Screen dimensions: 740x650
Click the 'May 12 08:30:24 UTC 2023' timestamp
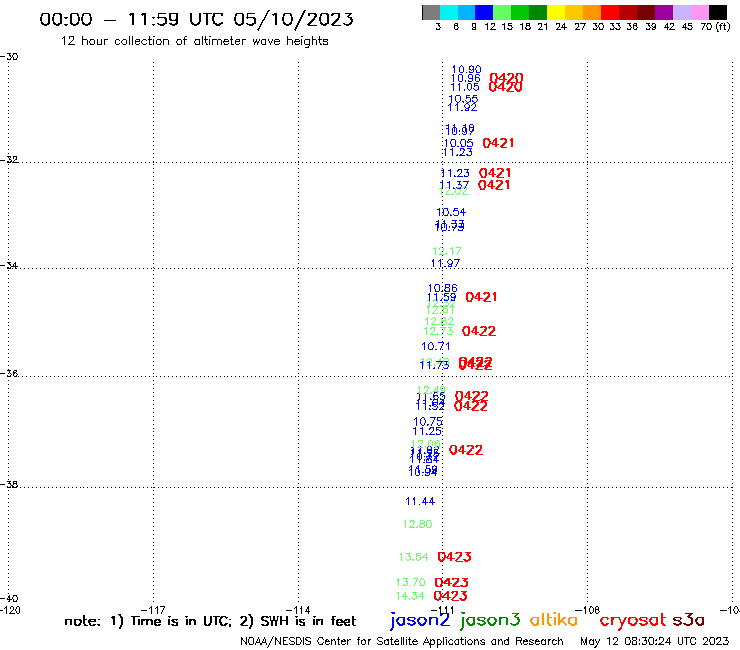pos(655,642)
